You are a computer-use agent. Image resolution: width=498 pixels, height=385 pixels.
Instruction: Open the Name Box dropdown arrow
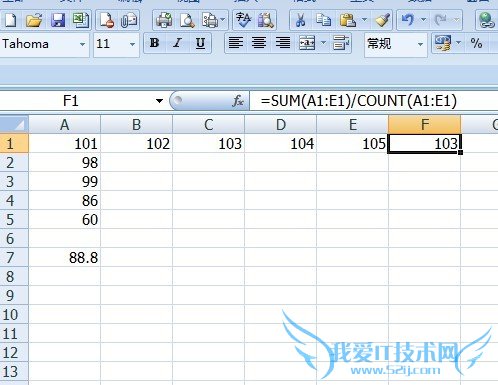(x=159, y=101)
